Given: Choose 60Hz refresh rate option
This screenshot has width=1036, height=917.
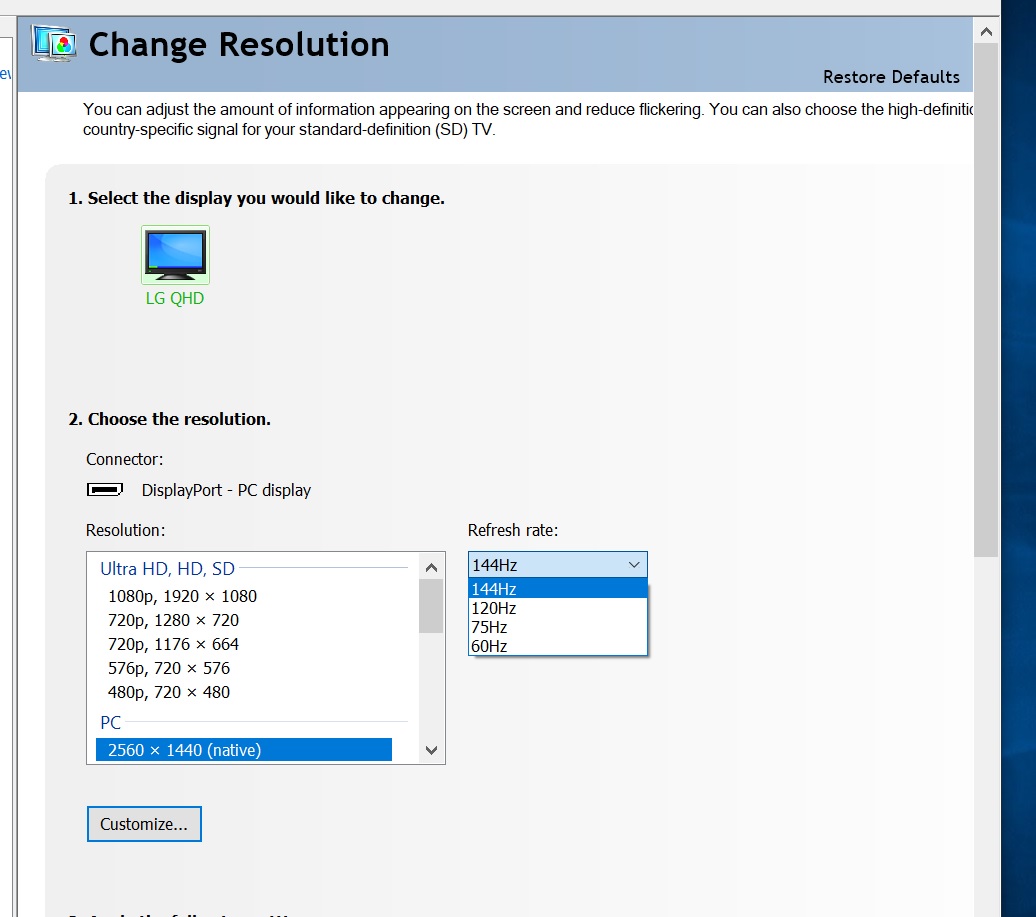Looking at the screenshot, I should click(x=558, y=645).
